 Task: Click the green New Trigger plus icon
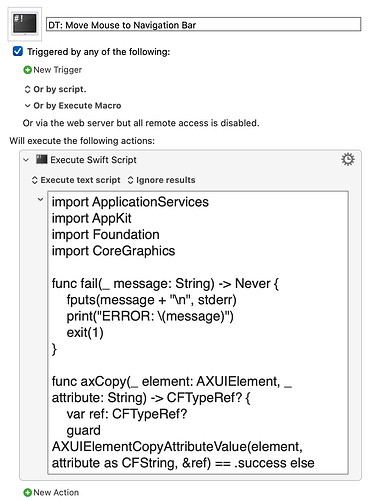pos(27,70)
